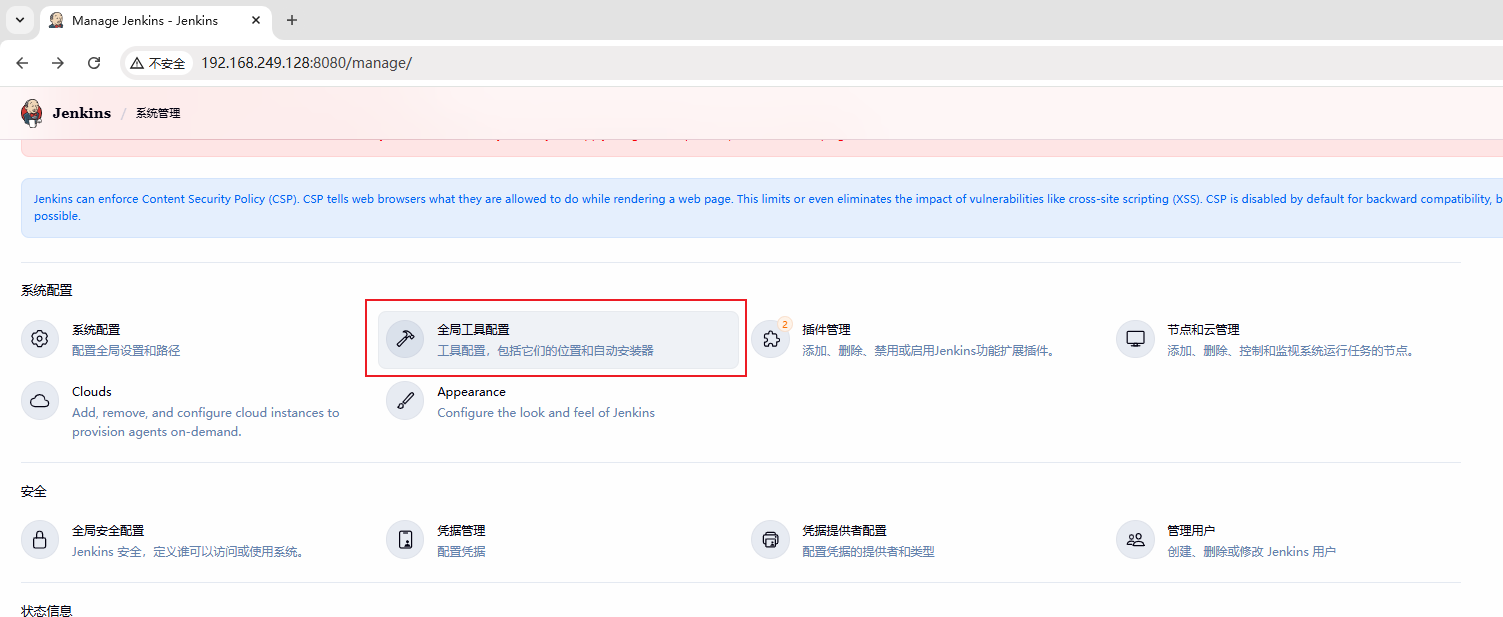Screen dimensions: 1503x617
Task: Click the browser forward arrow
Action: click(x=58, y=63)
